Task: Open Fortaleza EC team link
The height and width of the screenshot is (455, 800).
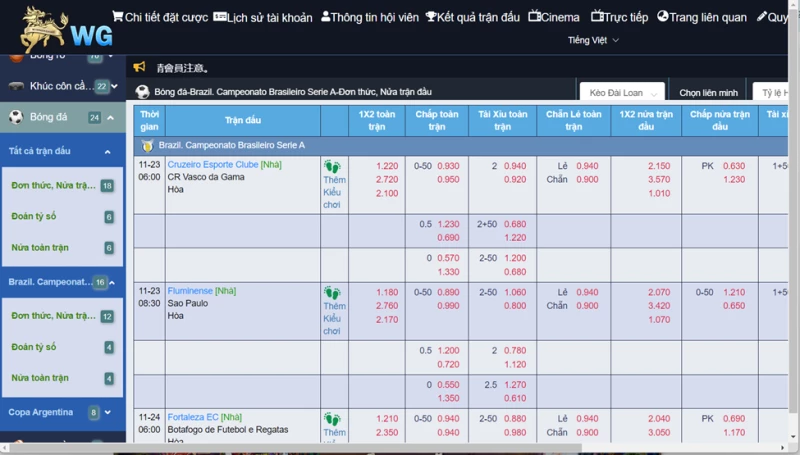Action: [x=193, y=417]
